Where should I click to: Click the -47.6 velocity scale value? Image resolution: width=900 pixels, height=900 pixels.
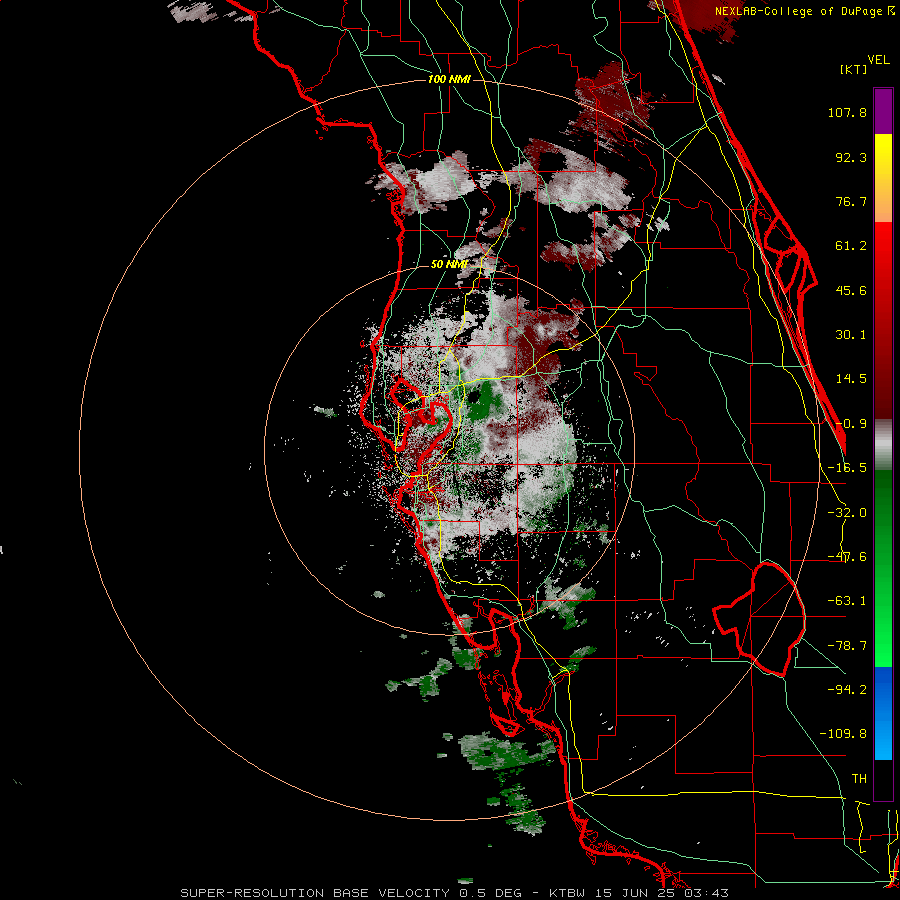[847, 557]
